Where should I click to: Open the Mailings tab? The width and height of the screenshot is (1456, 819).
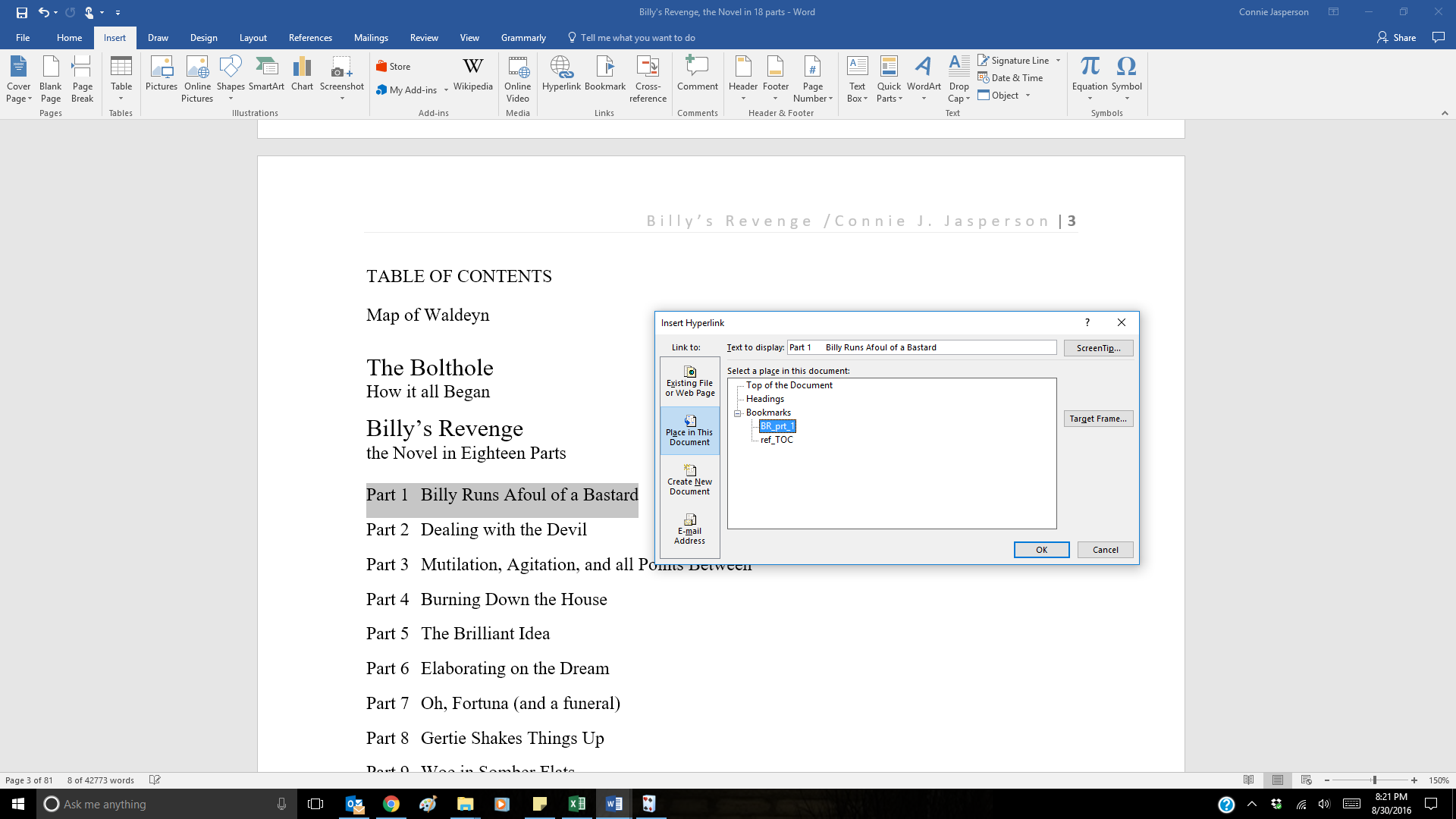[x=371, y=38]
